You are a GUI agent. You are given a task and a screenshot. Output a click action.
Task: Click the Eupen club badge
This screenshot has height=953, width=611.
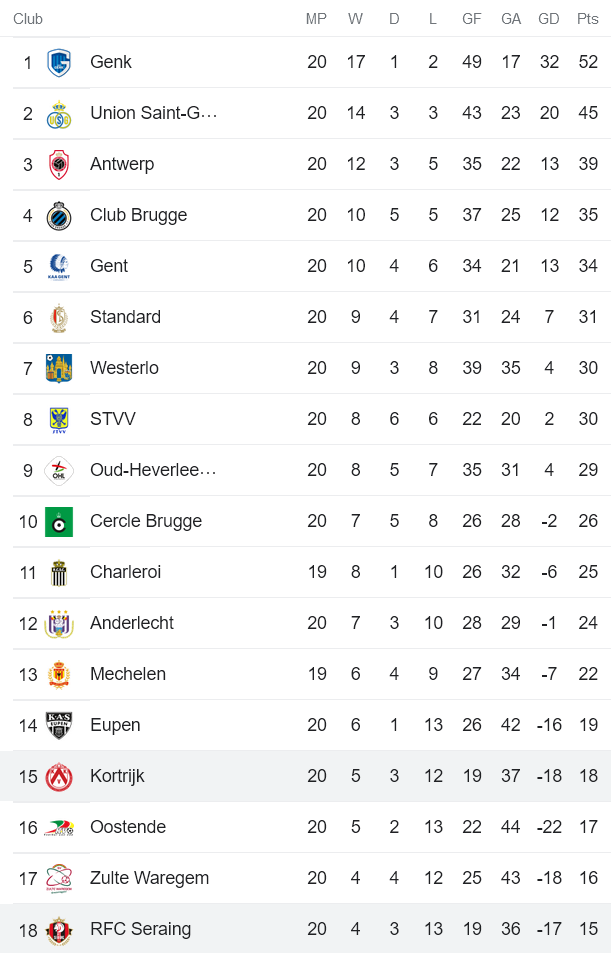pyautogui.click(x=59, y=726)
